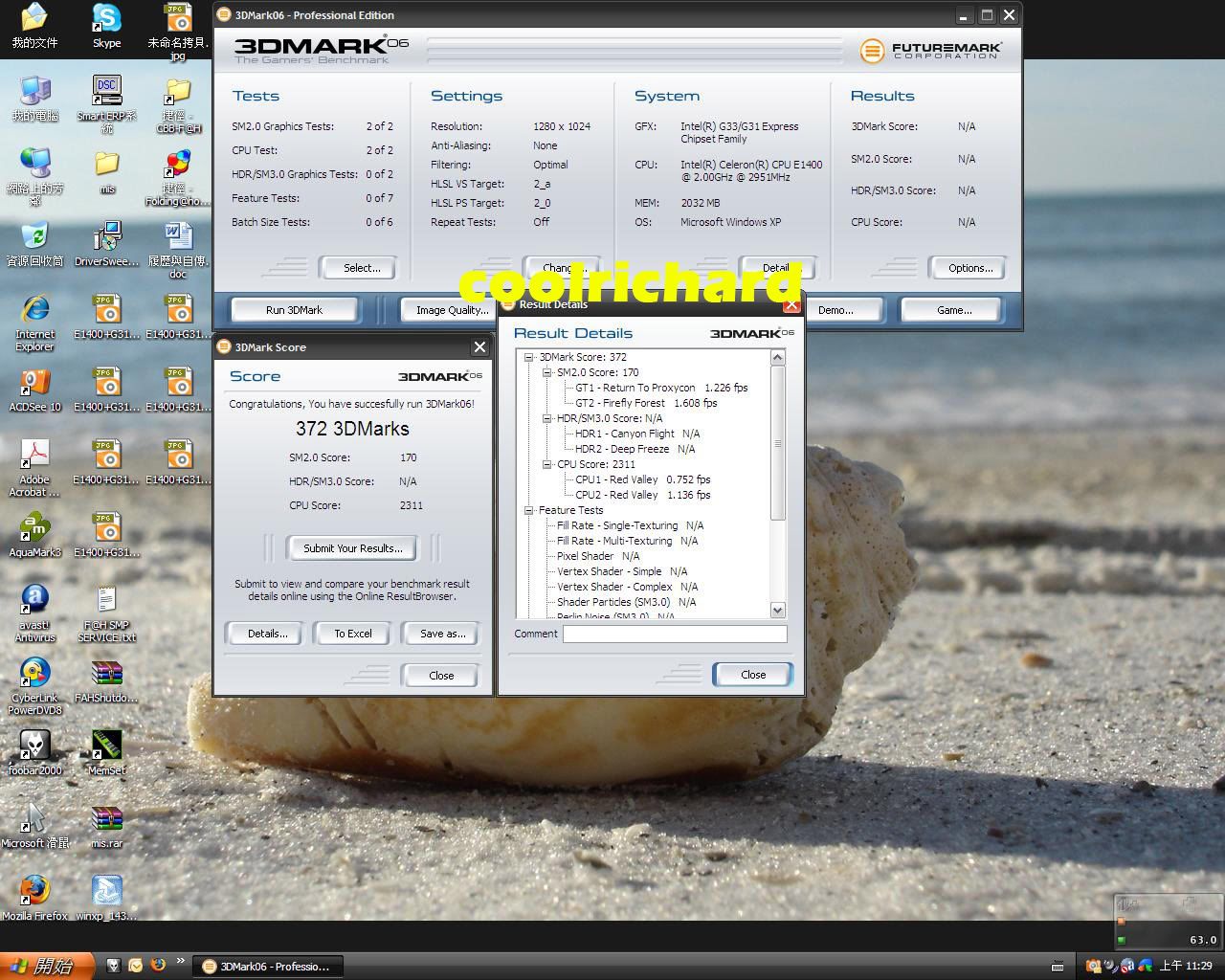This screenshot has height=980, width=1225.
Task: Export score with To Excel button
Action: [x=352, y=634]
